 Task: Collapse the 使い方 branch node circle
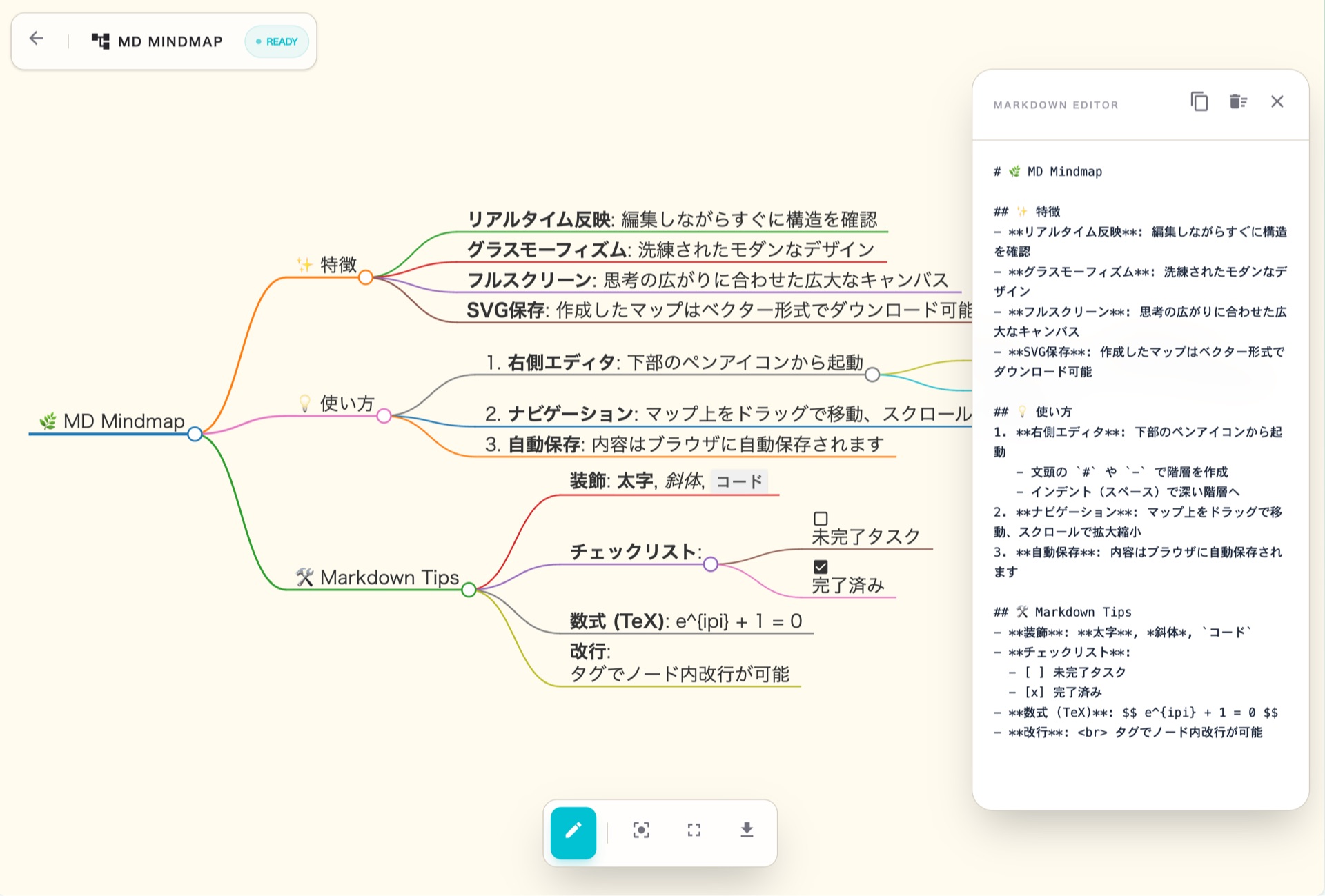384,416
